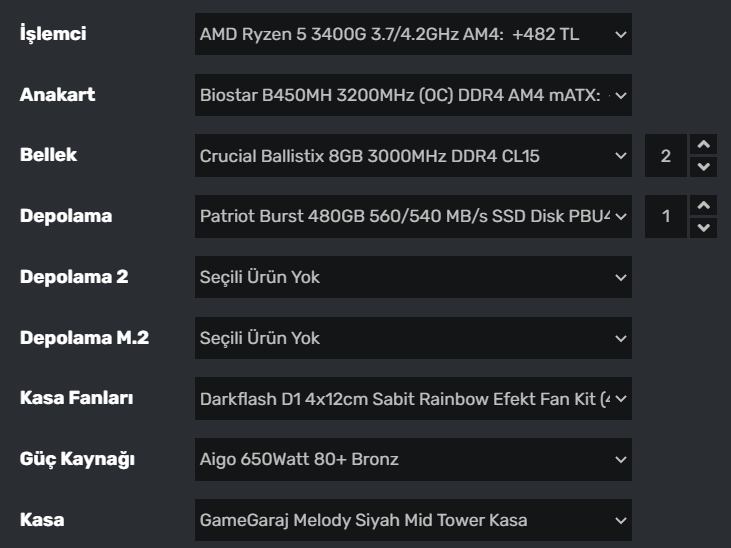Image resolution: width=731 pixels, height=548 pixels.
Task: Open the Bellek memory dropdown
Action: (x=412, y=156)
